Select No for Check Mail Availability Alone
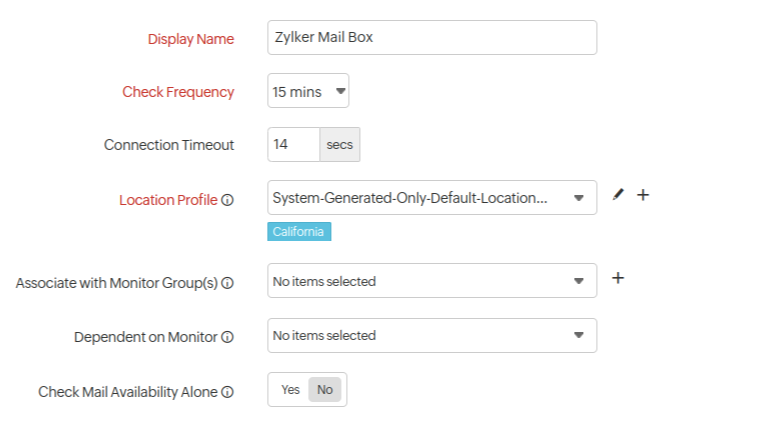This screenshot has width=765, height=431. [x=324, y=390]
